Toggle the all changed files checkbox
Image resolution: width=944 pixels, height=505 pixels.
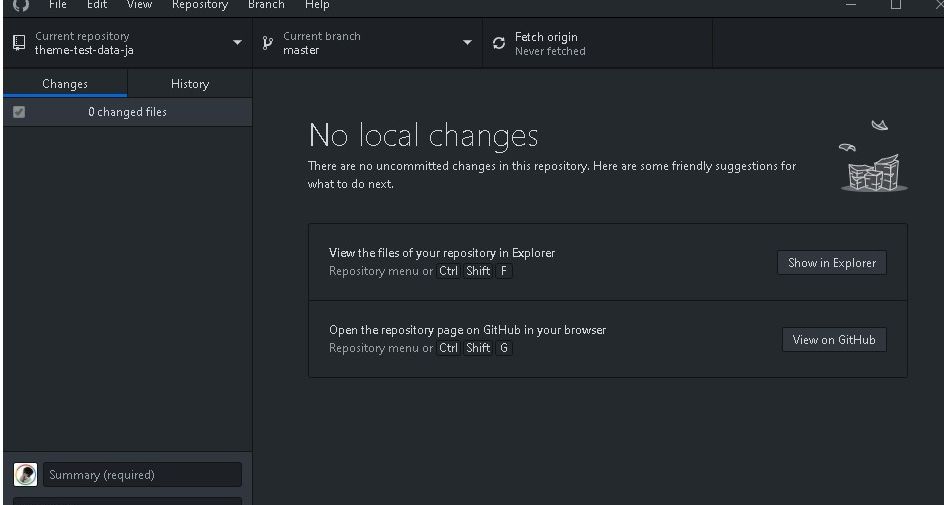tap(19, 113)
